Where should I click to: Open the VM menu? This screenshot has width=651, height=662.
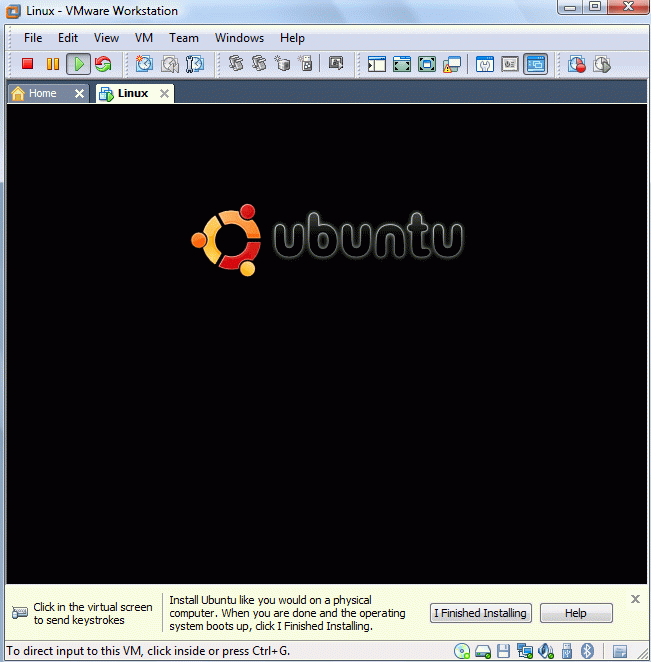144,38
